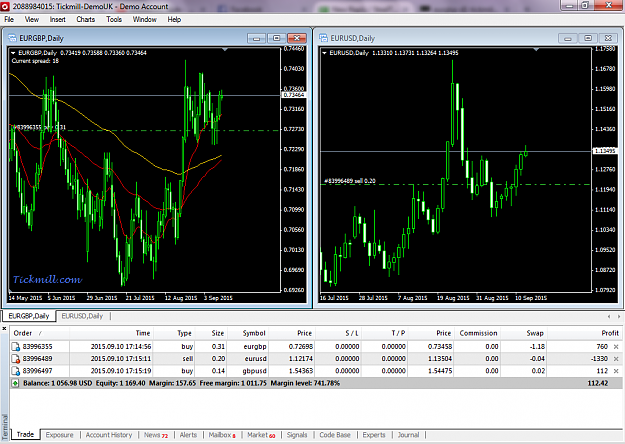Switch to the Mailbox tab
Image resolution: width=625 pixels, height=444 pixels.
coord(222,435)
